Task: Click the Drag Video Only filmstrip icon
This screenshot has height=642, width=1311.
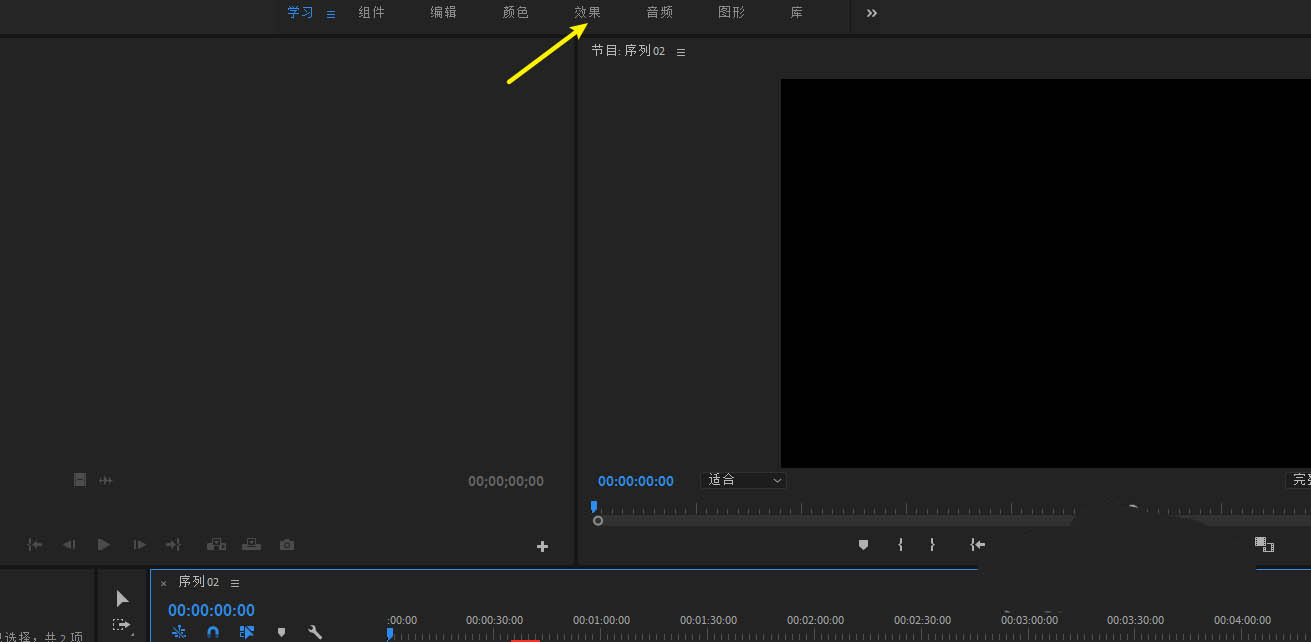Action: click(80, 480)
